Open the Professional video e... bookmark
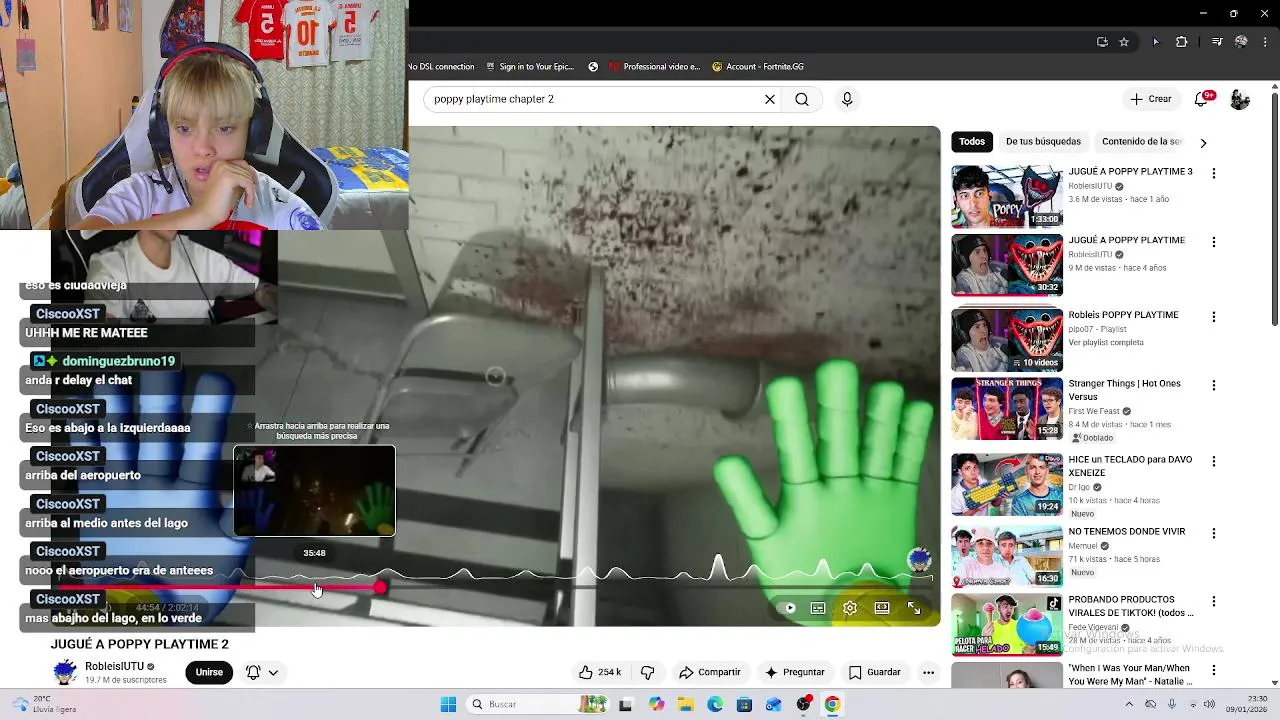Screen dimensions: 1280x720 654,67
